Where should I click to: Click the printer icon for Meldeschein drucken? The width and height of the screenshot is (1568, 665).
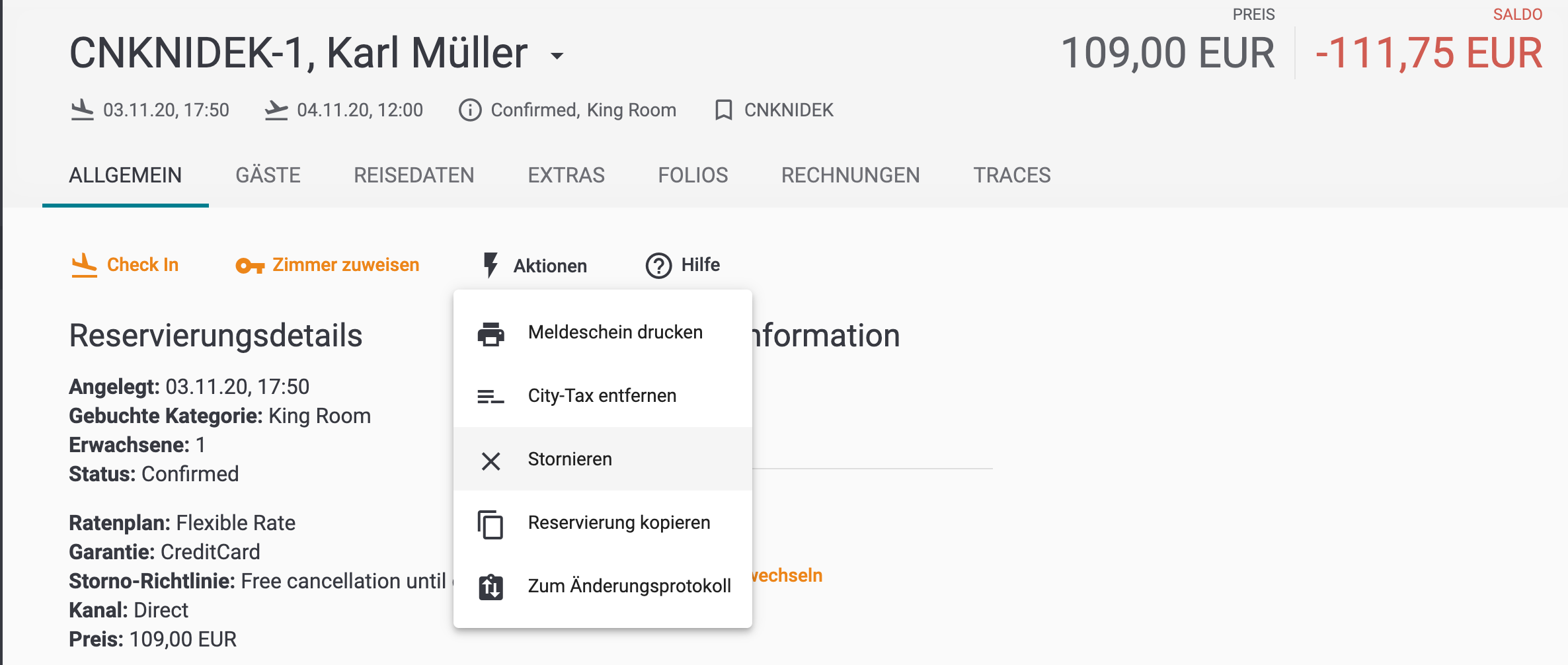[x=490, y=334]
